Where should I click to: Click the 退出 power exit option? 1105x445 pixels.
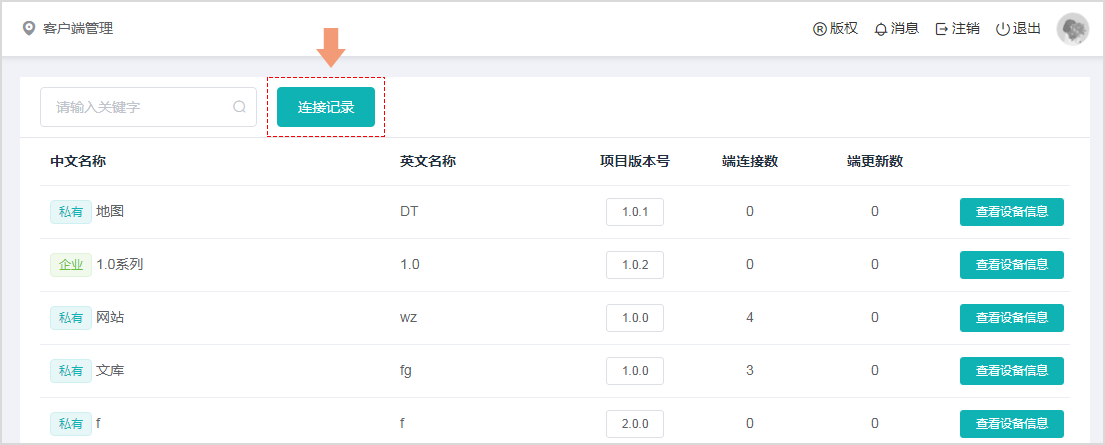click(x=1019, y=28)
